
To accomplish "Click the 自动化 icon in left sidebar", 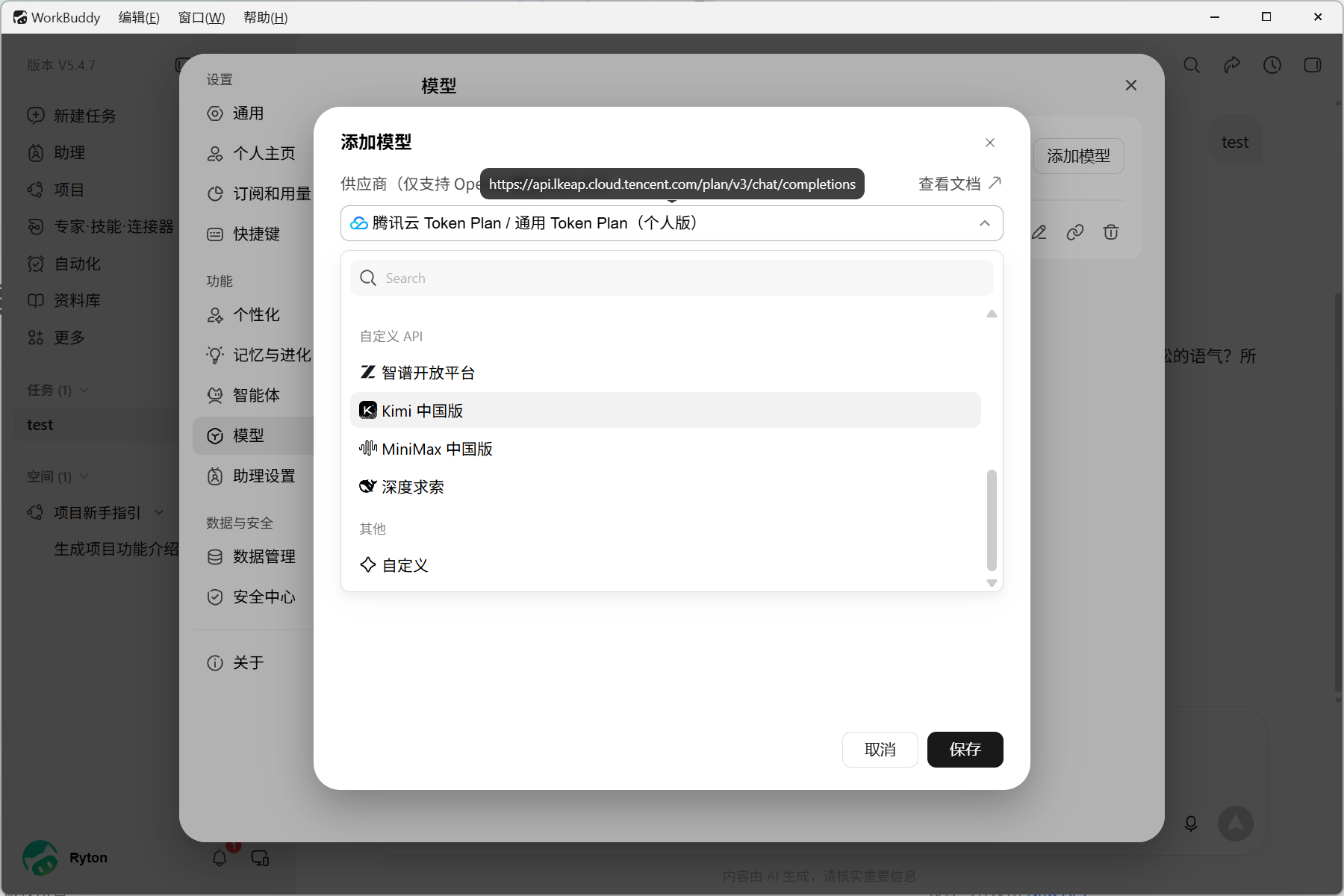I will coord(36,264).
